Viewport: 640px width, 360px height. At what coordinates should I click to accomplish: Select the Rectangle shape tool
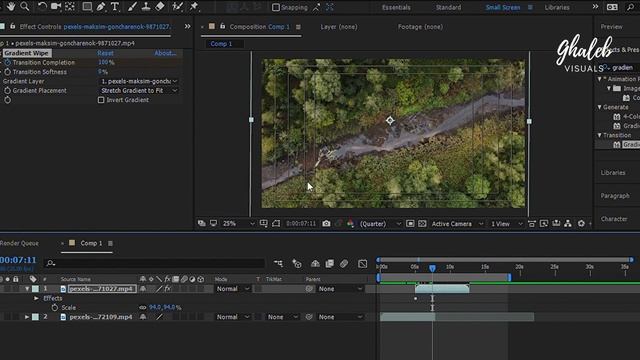click(x=87, y=6)
